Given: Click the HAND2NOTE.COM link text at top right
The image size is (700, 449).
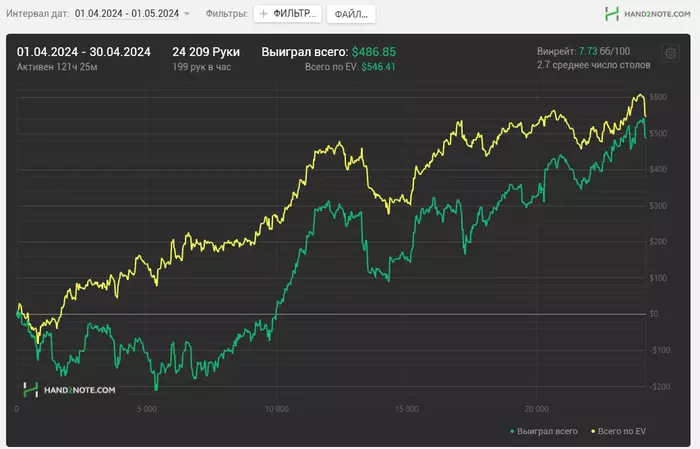Looking at the screenshot, I should coord(659,14).
